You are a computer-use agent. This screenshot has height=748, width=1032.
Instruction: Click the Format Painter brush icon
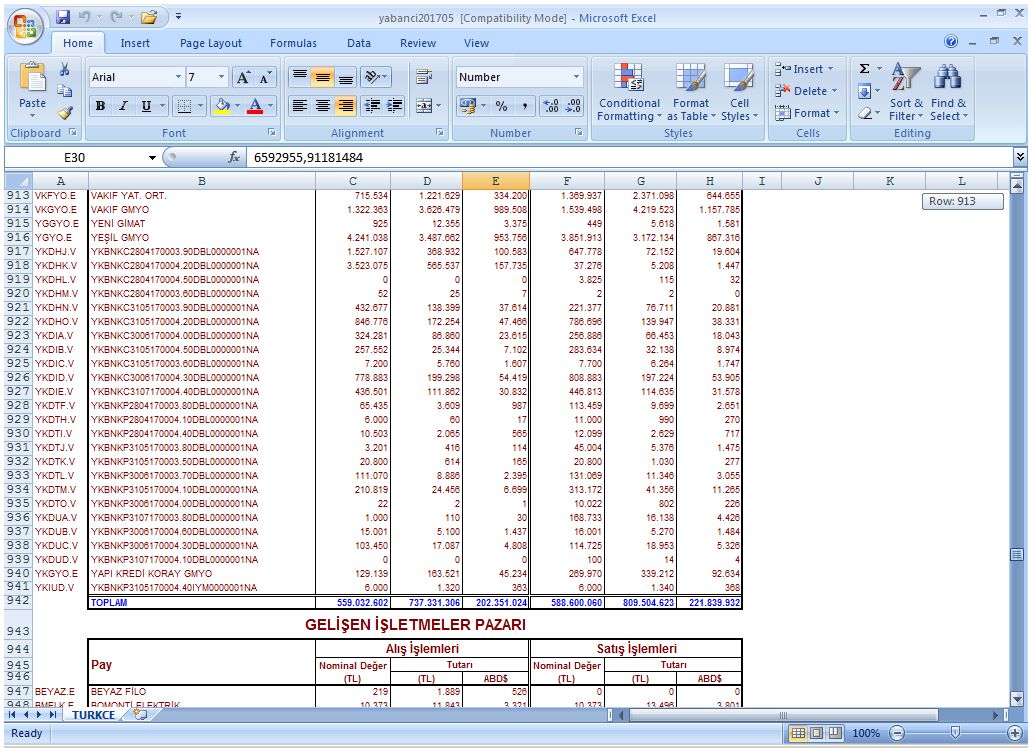(x=64, y=113)
